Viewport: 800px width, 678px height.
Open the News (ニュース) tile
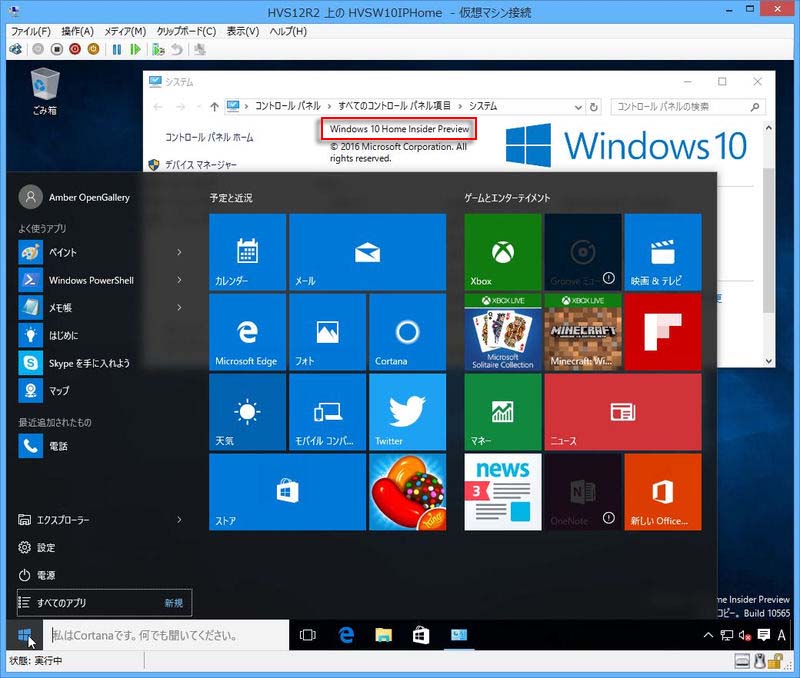pyautogui.click(x=623, y=412)
